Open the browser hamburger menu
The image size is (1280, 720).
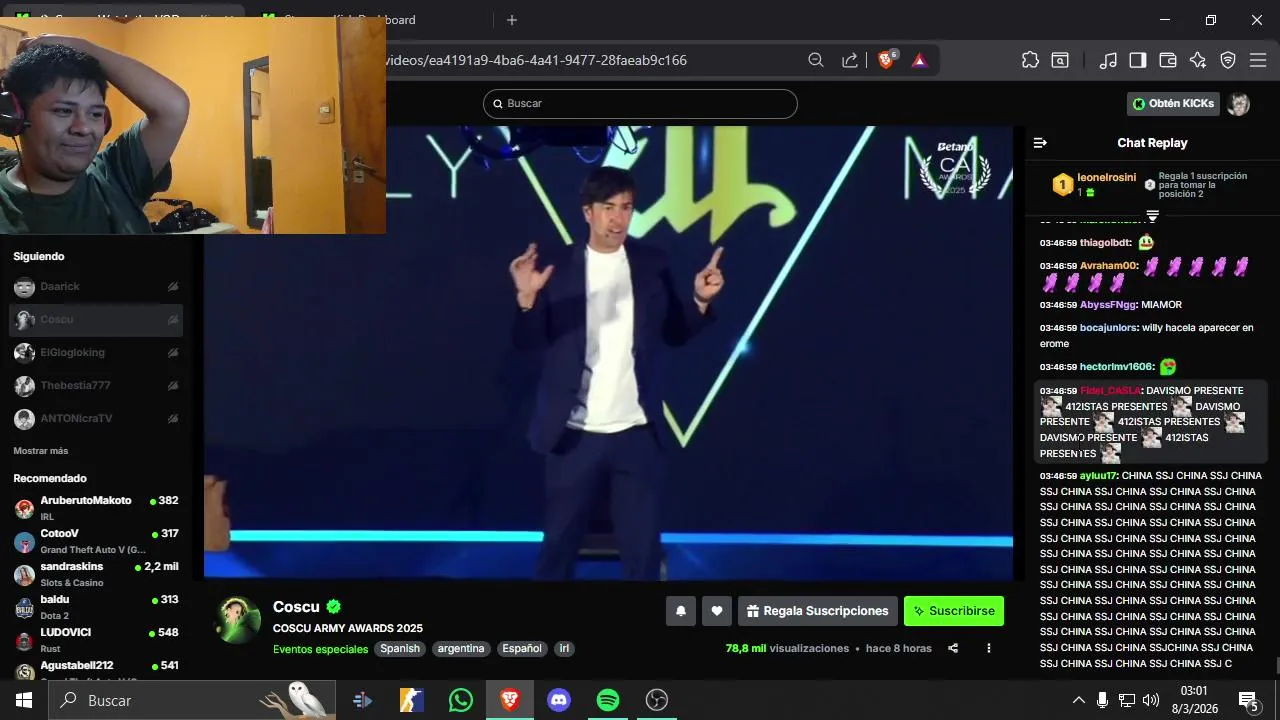pos(1258,60)
